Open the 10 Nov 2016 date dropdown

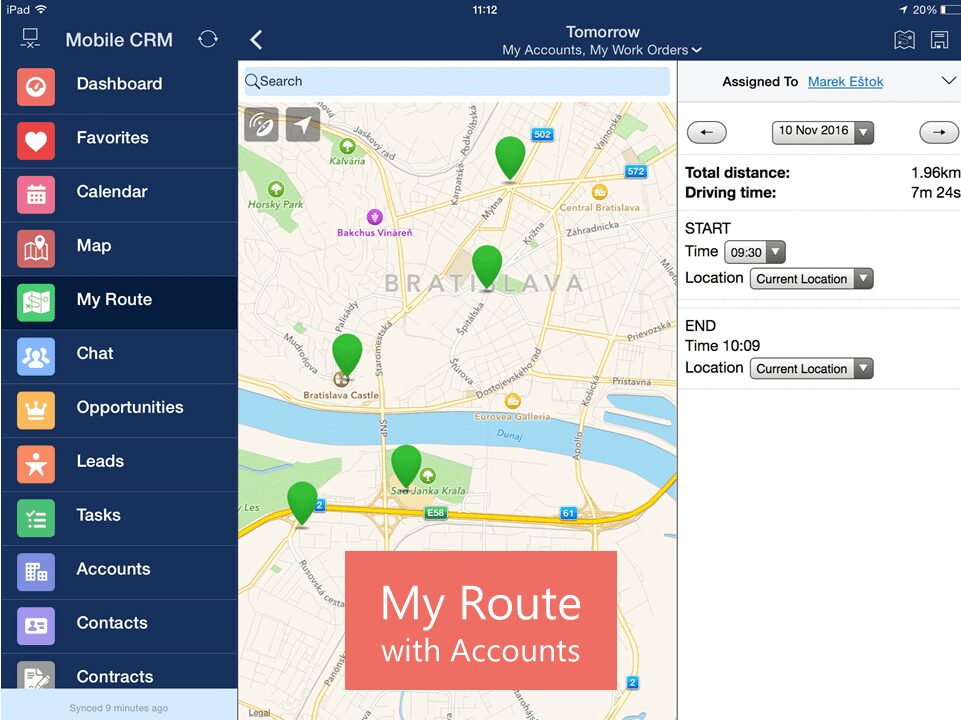822,132
